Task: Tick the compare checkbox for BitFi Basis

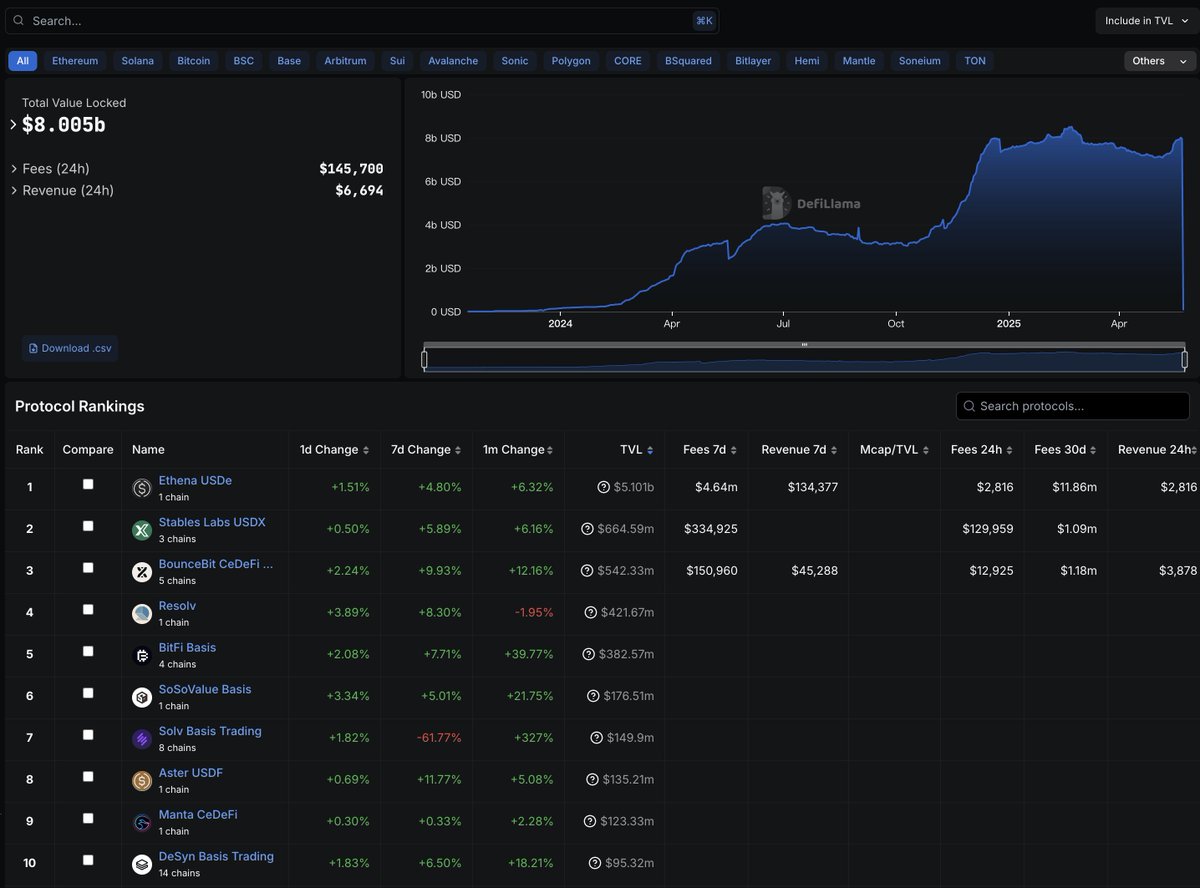Action: (x=88, y=651)
